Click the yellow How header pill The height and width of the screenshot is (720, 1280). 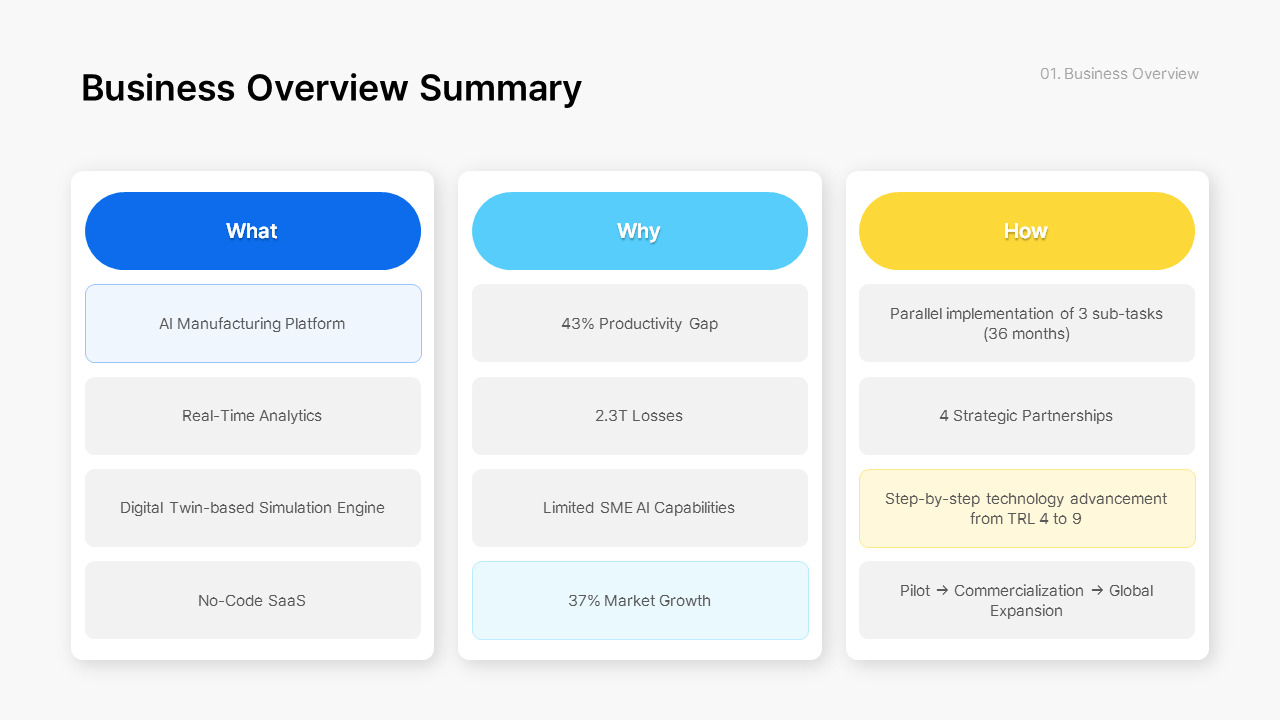click(x=1027, y=231)
